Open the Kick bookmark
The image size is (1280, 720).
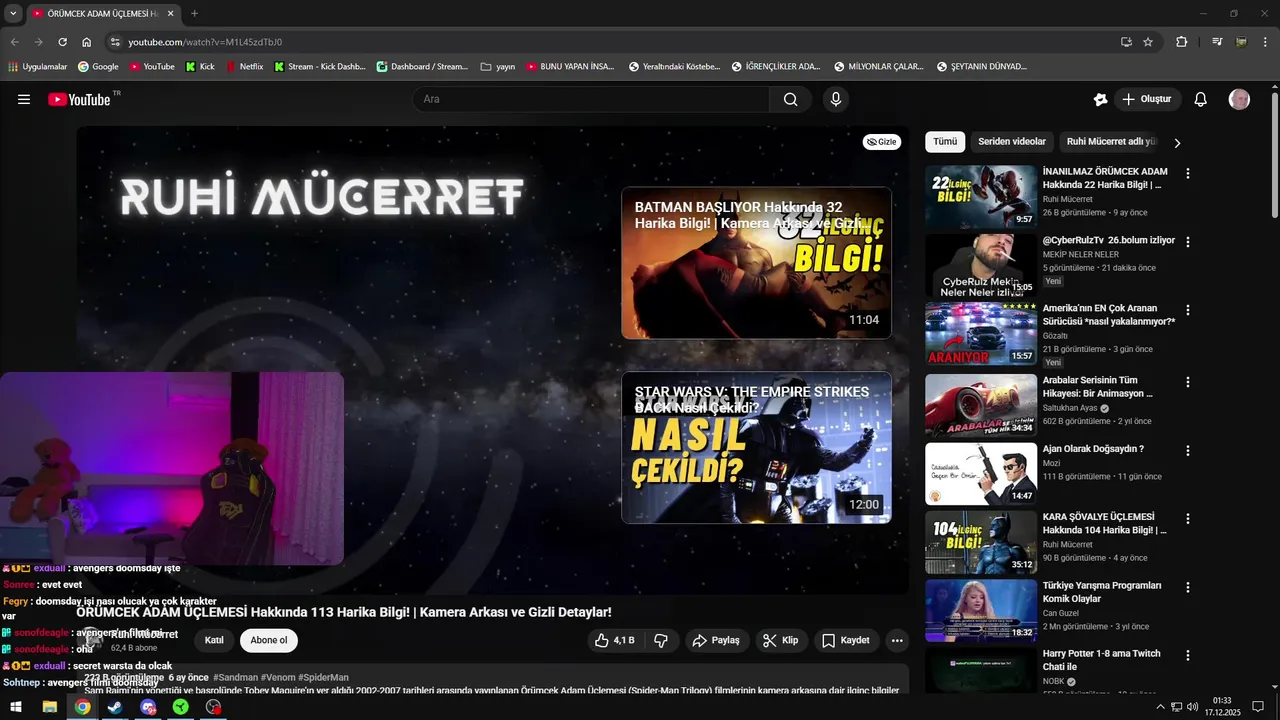pos(200,67)
